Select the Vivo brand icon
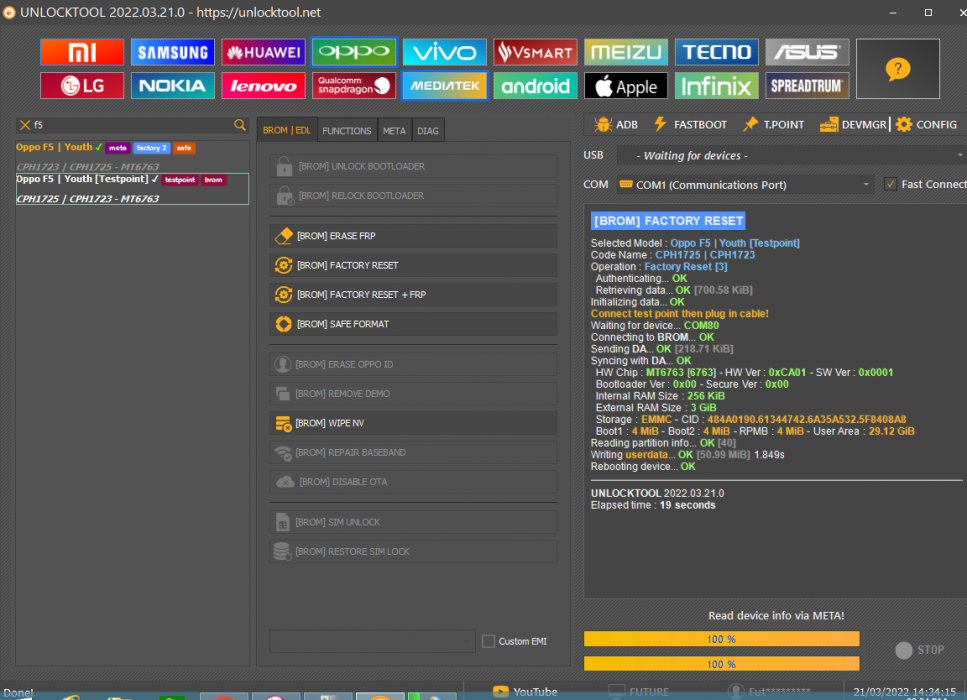This screenshot has width=967, height=700. pyautogui.click(x=445, y=52)
